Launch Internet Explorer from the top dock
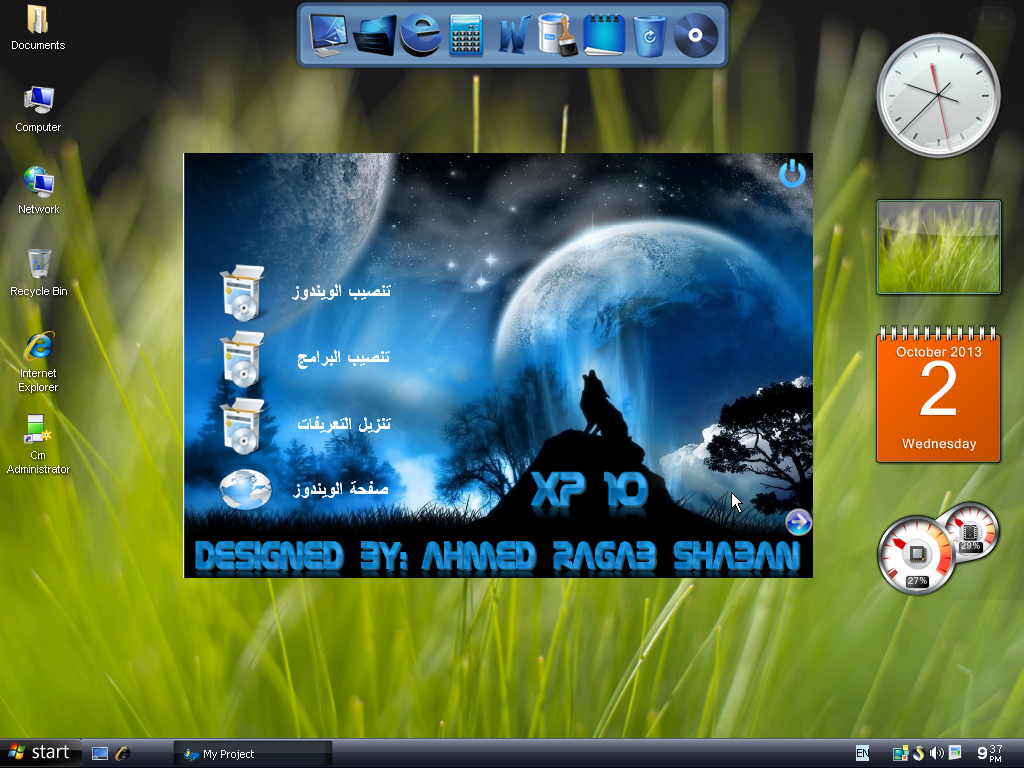The height and width of the screenshot is (768, 1024). [421, 35]
